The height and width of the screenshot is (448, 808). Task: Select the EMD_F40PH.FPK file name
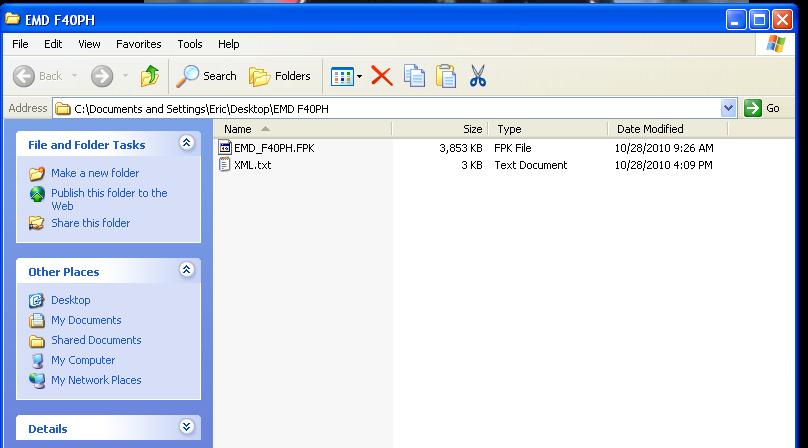pyautogui.click(x=274, y=148)
